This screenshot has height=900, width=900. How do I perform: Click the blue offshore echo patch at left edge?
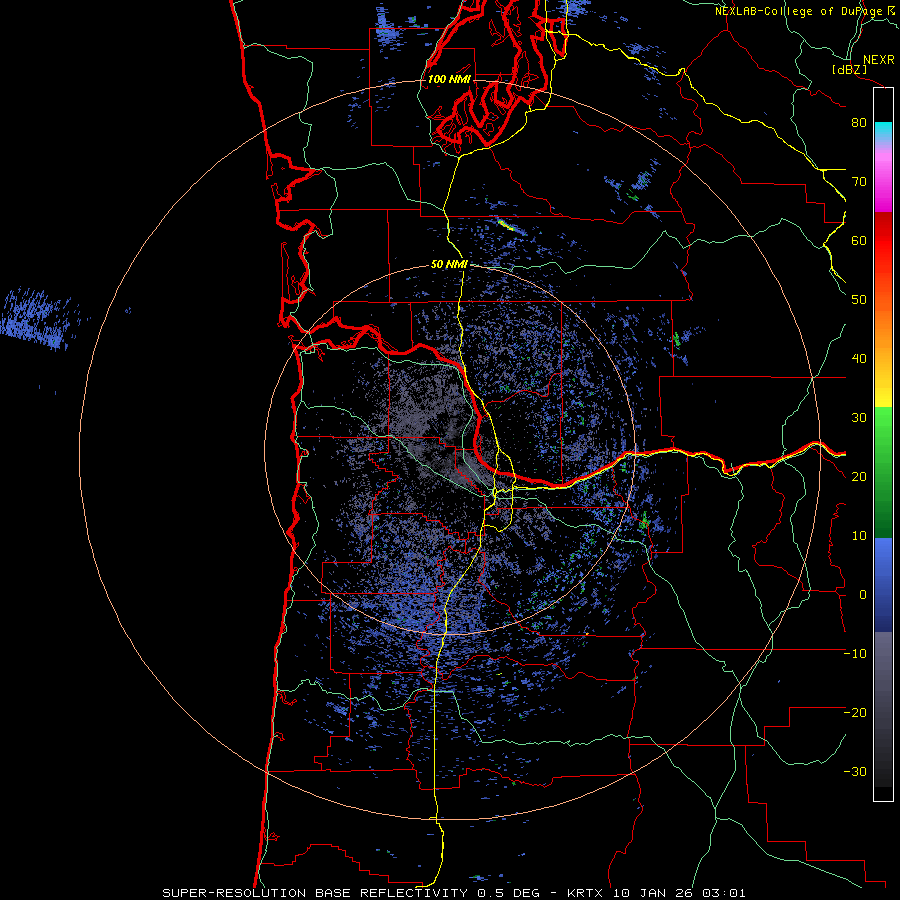click(x=36, y=319)
